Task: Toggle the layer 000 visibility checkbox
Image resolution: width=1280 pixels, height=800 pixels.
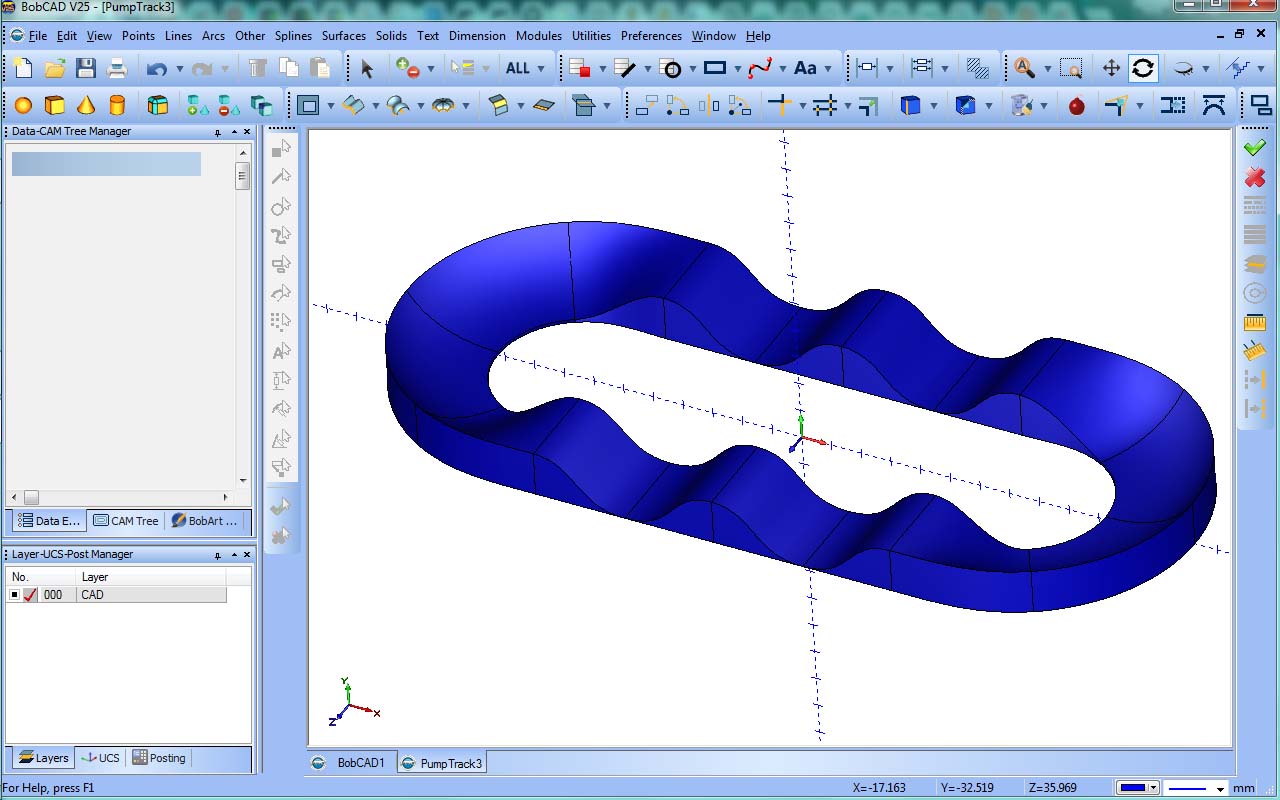Action: coord(14,595)
